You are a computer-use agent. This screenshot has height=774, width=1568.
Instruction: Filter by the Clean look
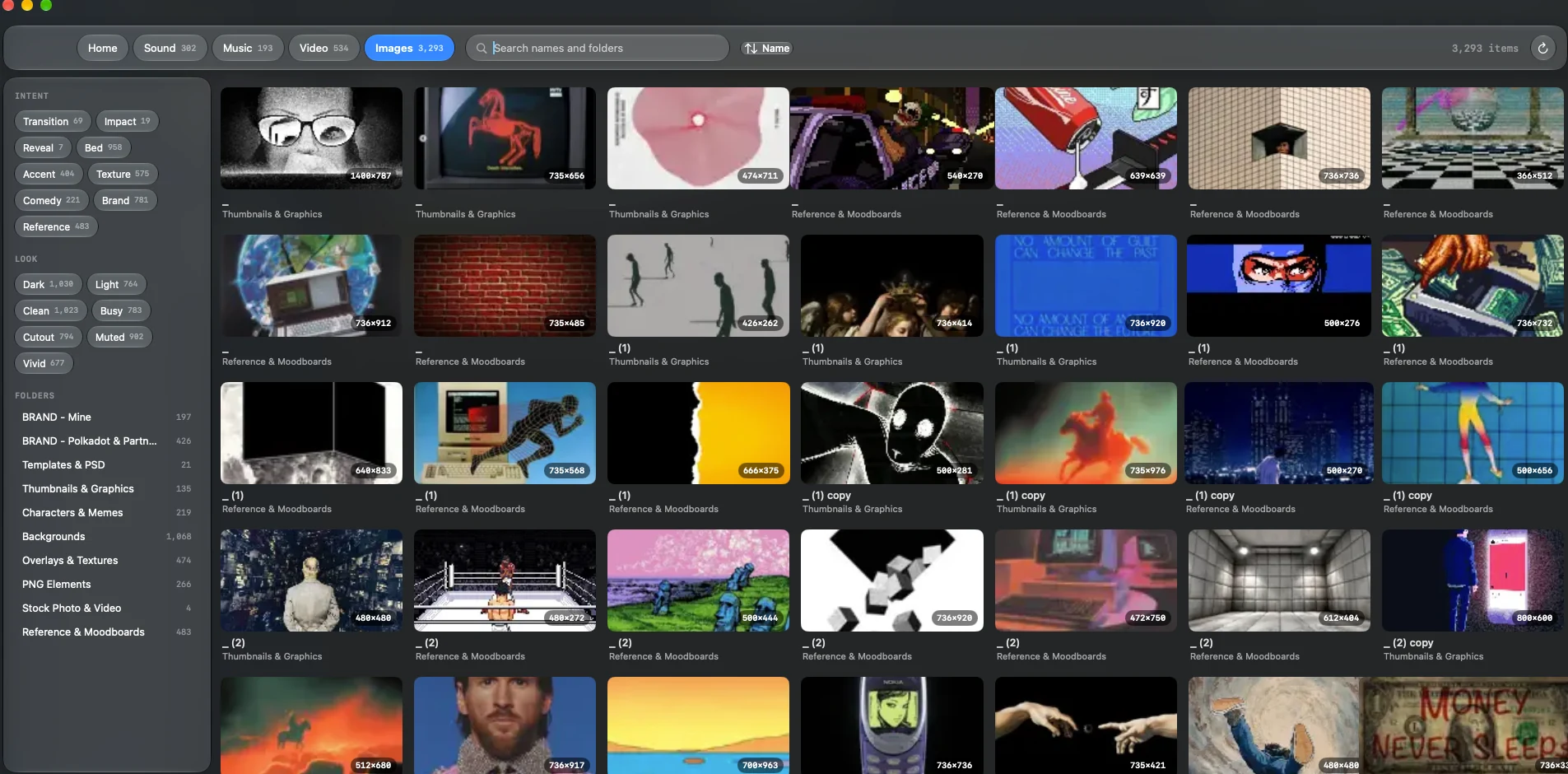point(50,310)
